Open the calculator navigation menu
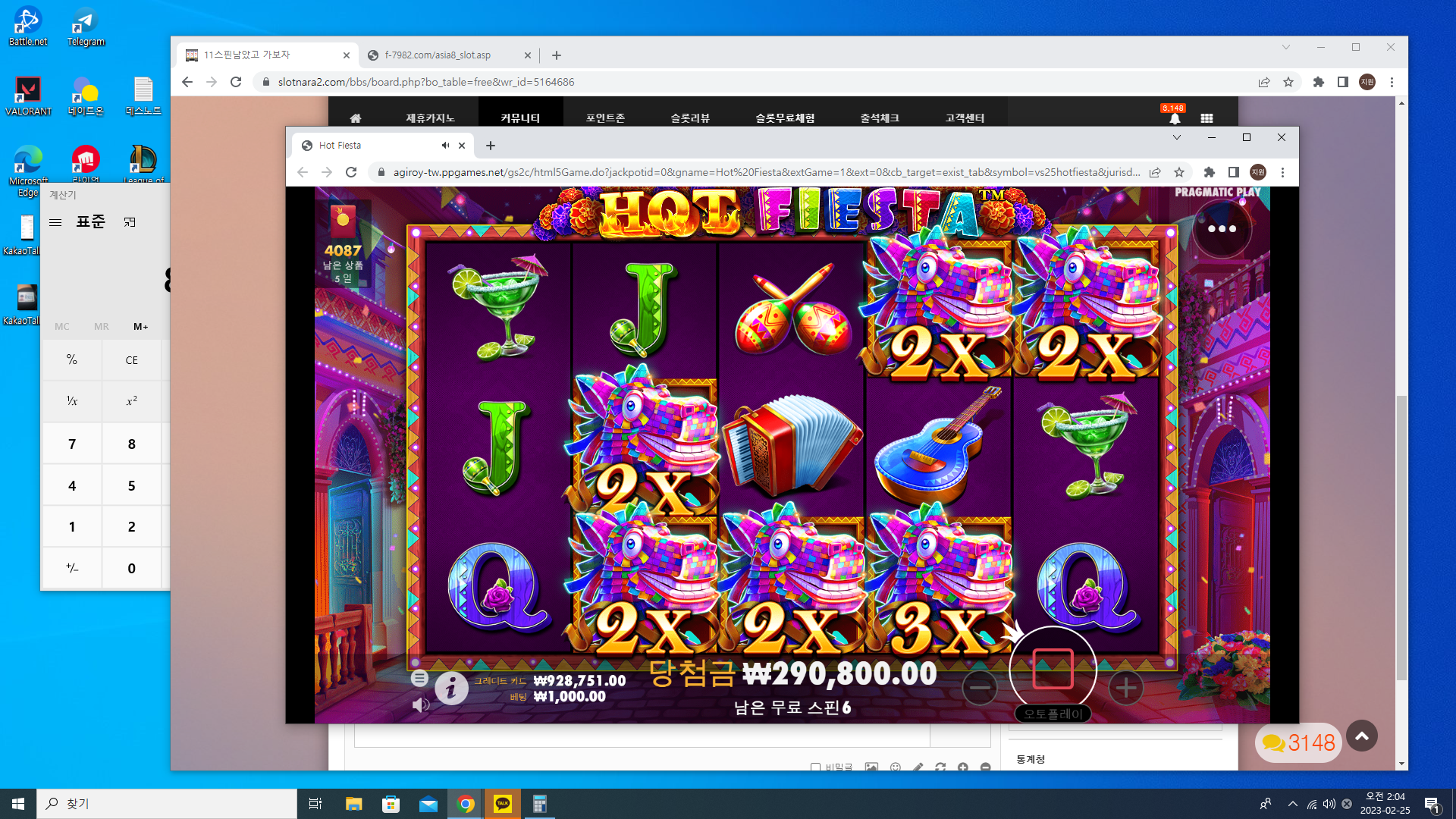The image size is (1456, 819). click(x=55, y=222)
